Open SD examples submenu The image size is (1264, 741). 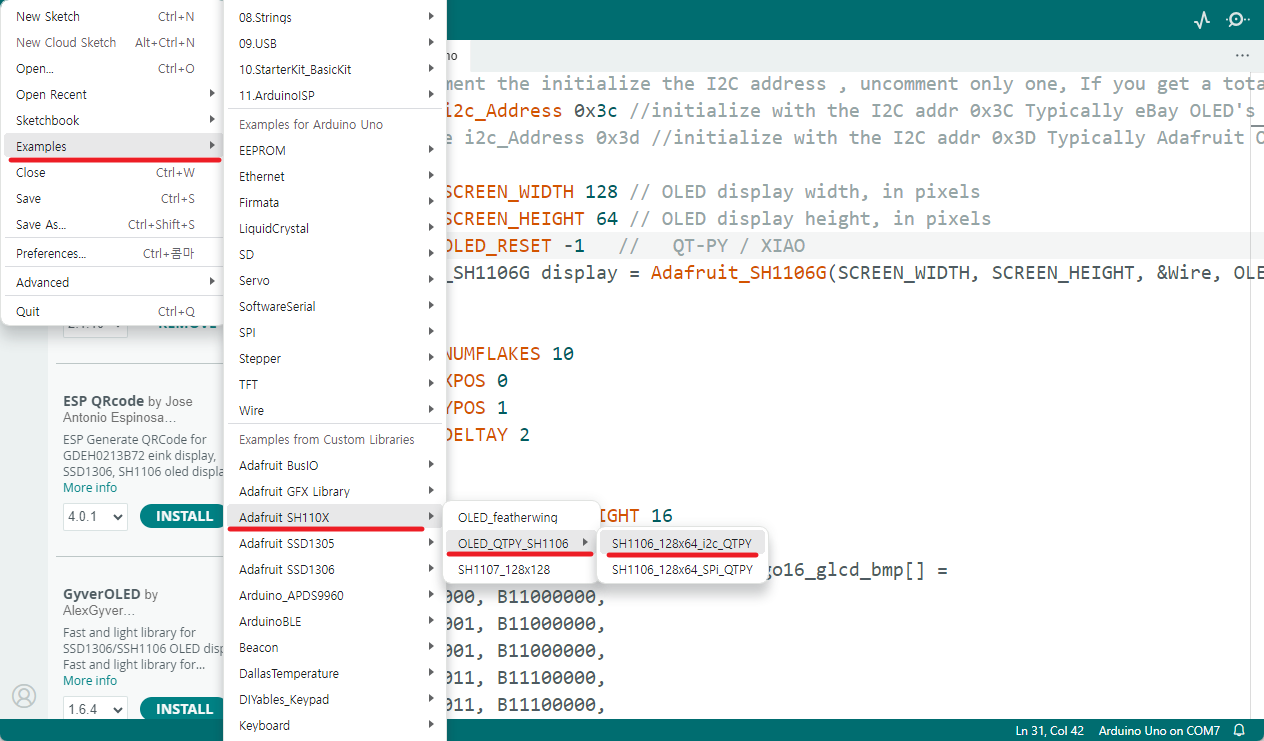click(335, 255)
